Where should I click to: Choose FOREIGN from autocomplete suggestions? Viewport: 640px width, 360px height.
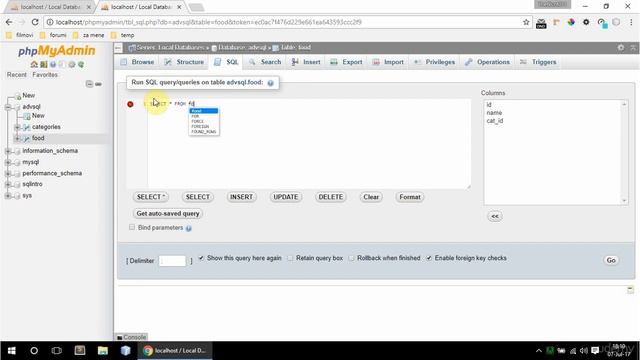click(200, 127)
